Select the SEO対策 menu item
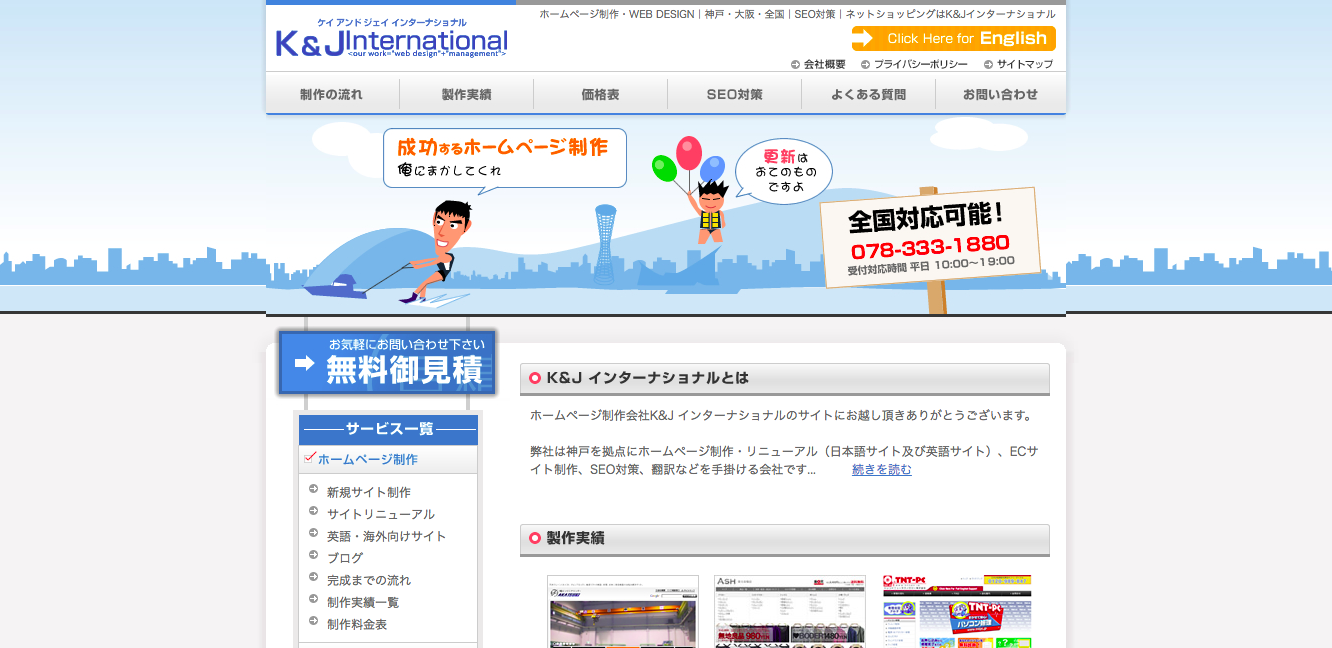 tap(734, 94)
